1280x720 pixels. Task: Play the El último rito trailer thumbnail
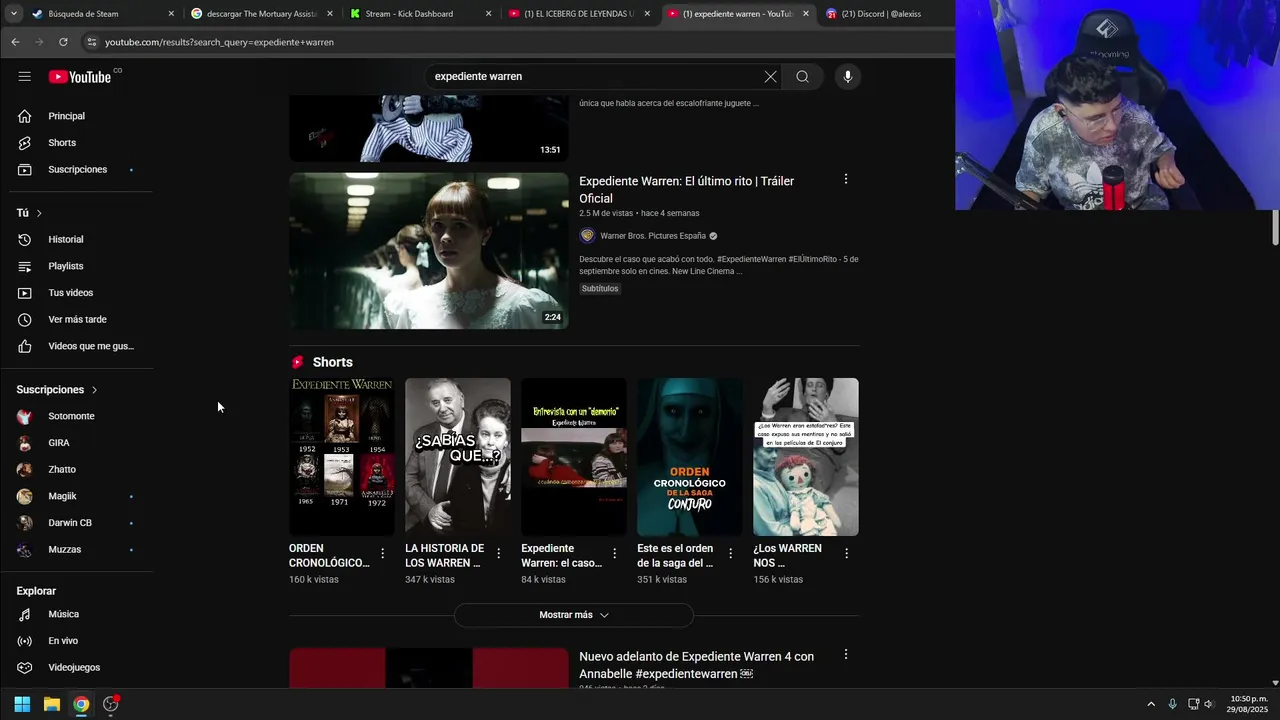click(429, 251)
